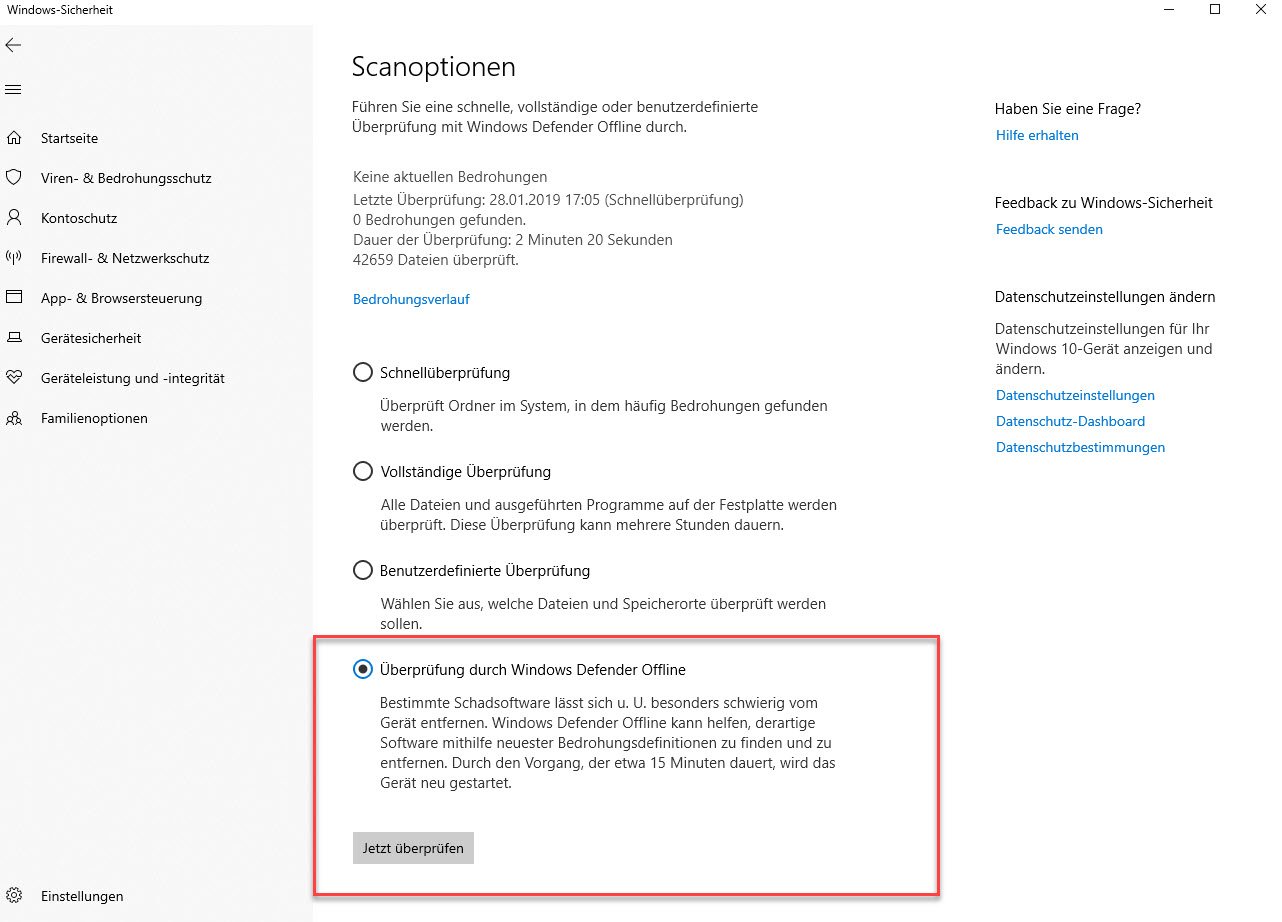Click the heart icon for Geräteleistung und -integrität
The height and width of the screenshot is (922, 1282).
(14, 378)
